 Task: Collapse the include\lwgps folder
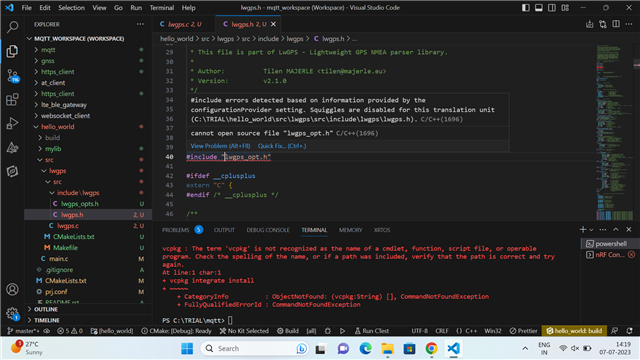[52, 193]
